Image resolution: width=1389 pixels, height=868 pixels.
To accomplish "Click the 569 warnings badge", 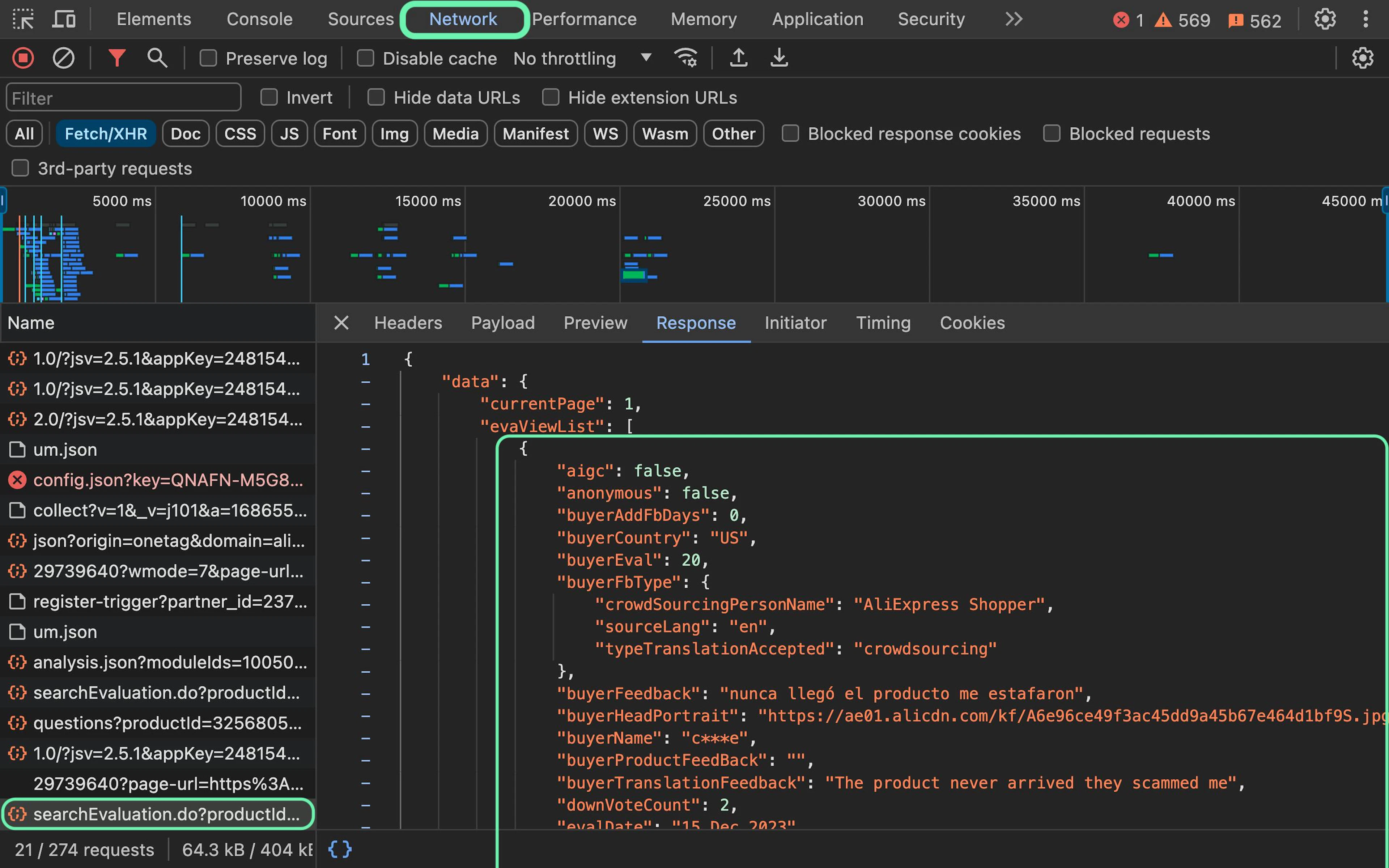I will (1182, 21).
